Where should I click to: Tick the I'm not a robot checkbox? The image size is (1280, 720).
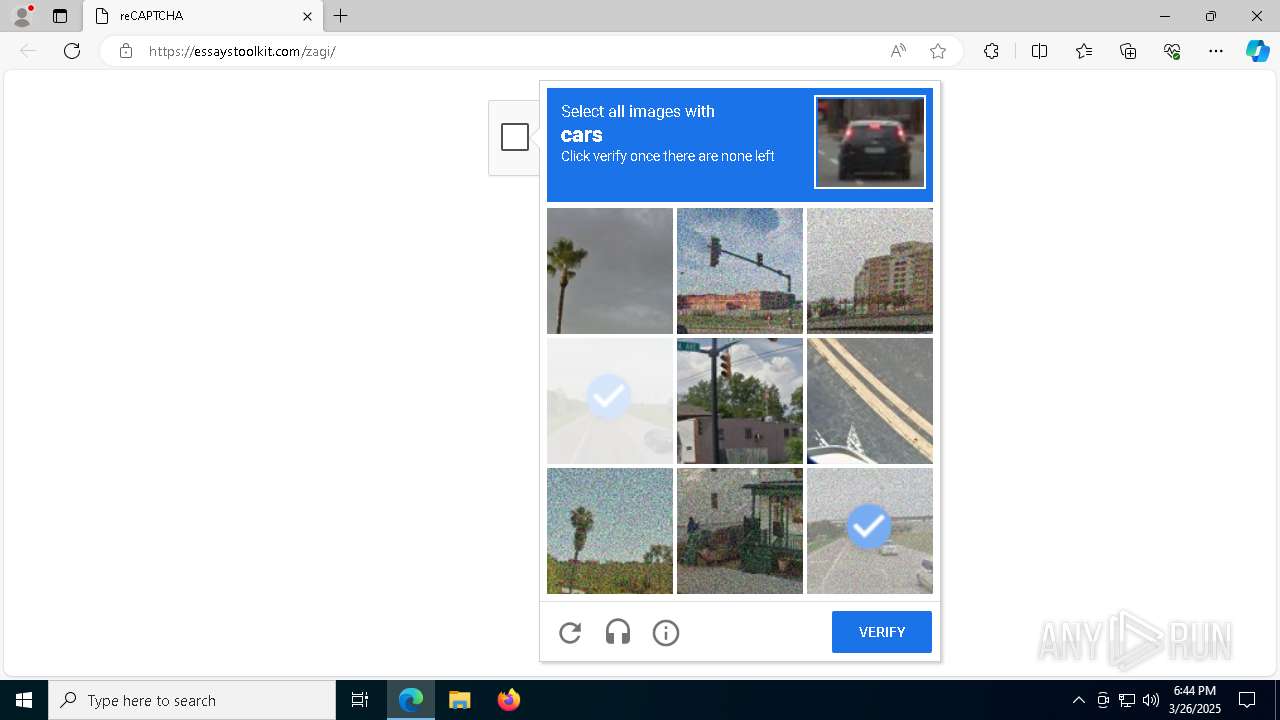515,137
